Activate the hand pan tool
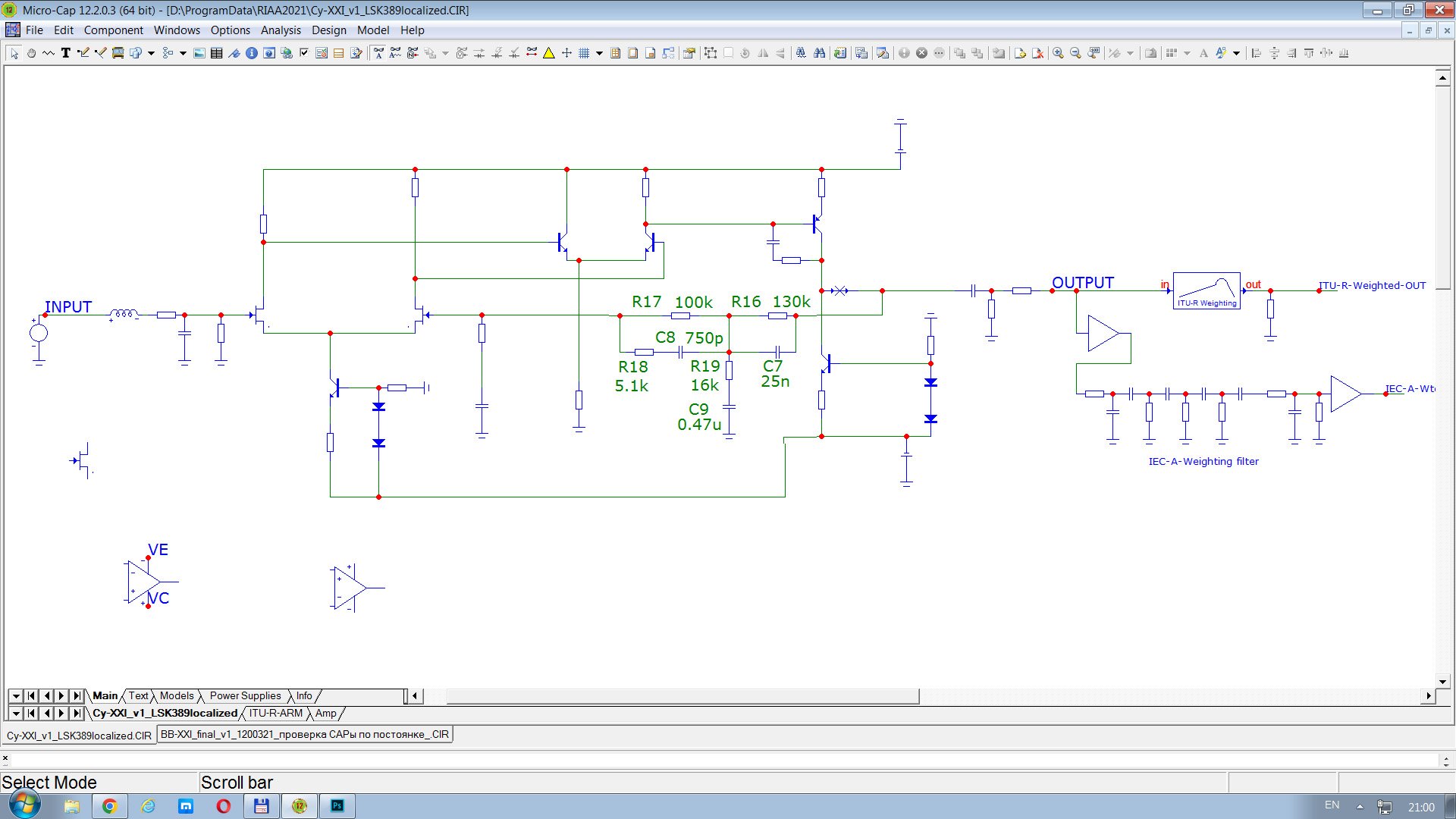 click(x=31, y=53)
